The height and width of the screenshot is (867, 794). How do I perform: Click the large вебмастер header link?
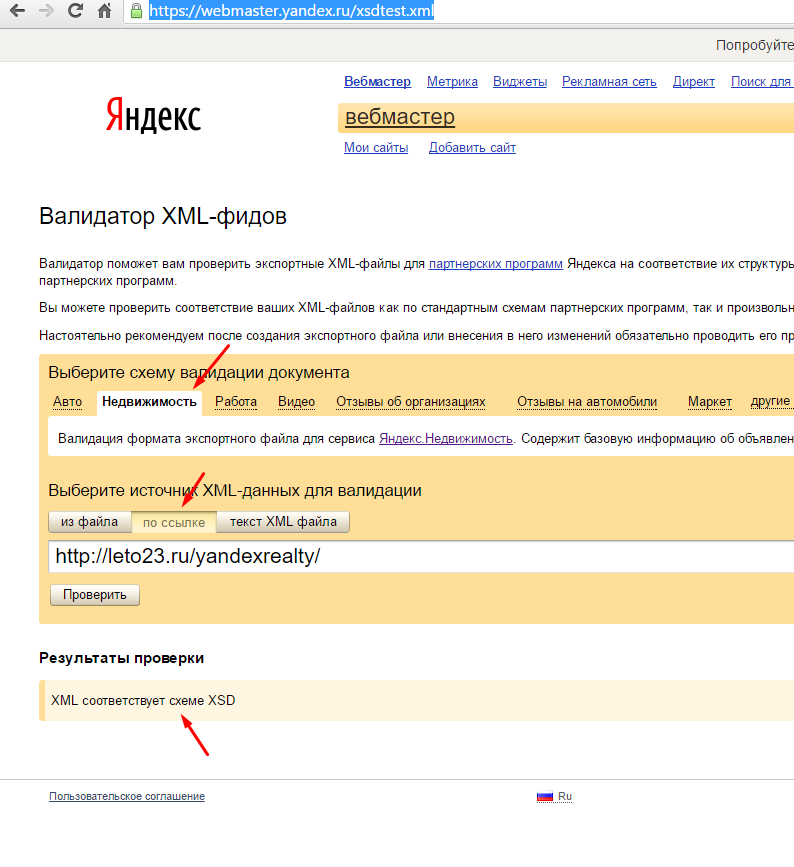pyautogui.click(x=400, y=117)
